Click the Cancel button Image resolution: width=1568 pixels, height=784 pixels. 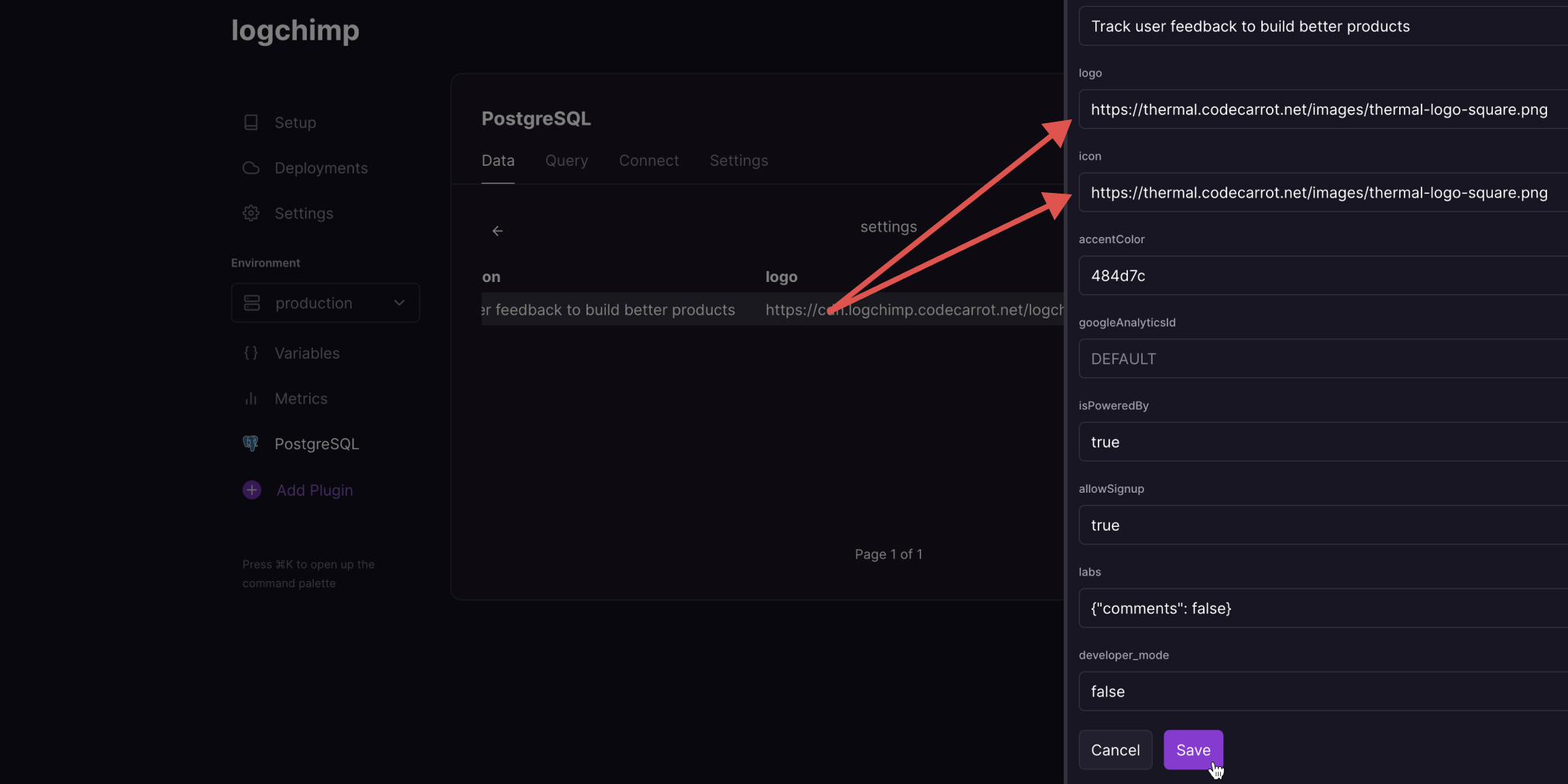pyautogui.click(x=1115, y=749)
